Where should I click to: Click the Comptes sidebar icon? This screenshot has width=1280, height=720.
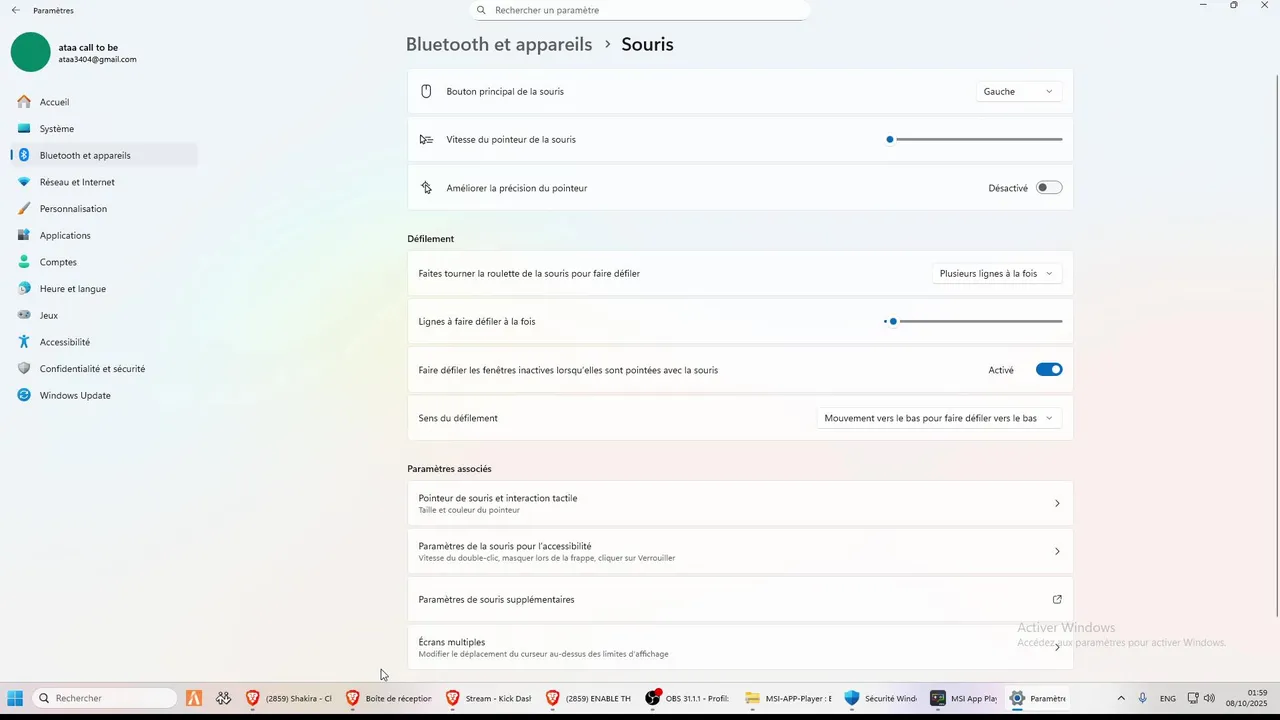click(x=24, y=262)
